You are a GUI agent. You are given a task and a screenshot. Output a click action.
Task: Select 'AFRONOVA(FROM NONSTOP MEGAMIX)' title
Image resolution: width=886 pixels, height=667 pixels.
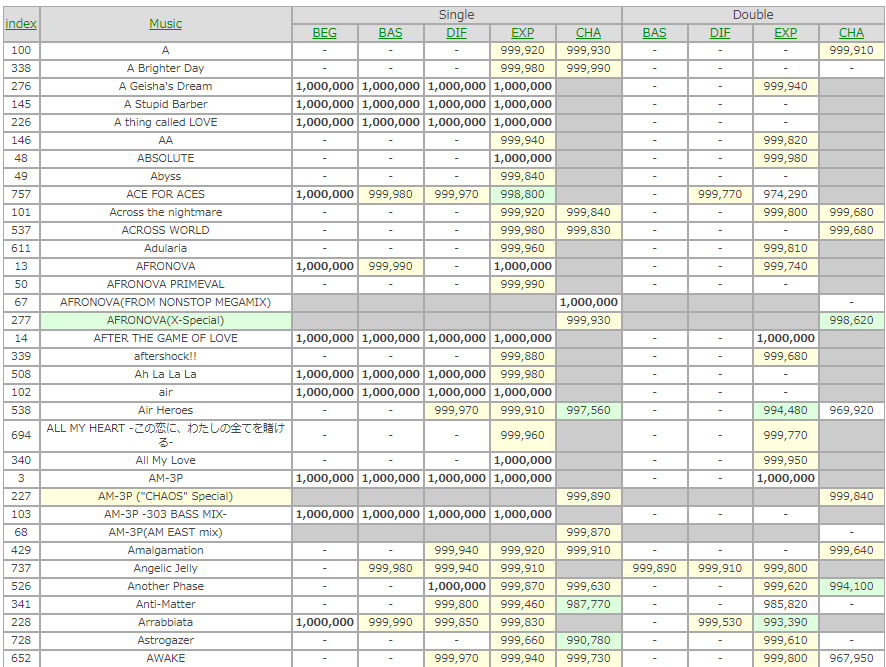coord(166,302)
